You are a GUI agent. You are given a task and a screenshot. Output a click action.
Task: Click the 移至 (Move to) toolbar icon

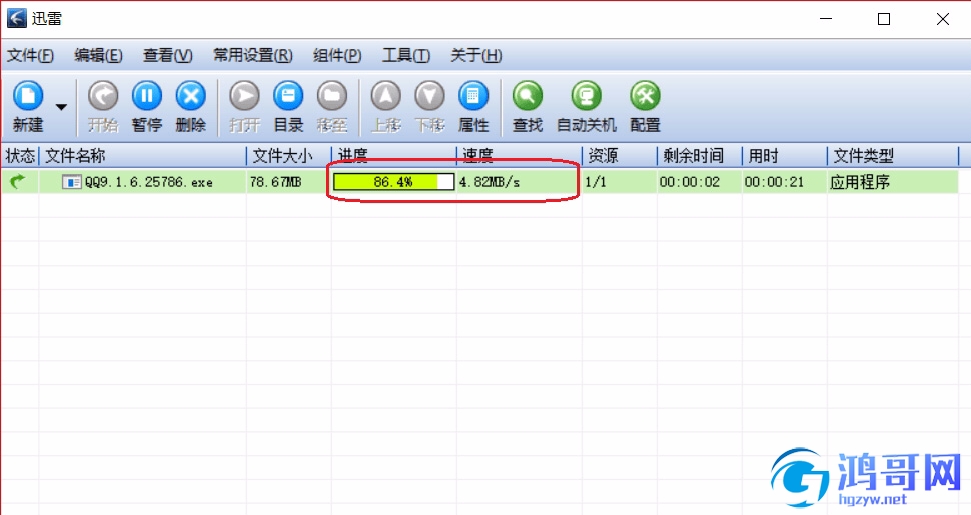[x=332, y=97]
